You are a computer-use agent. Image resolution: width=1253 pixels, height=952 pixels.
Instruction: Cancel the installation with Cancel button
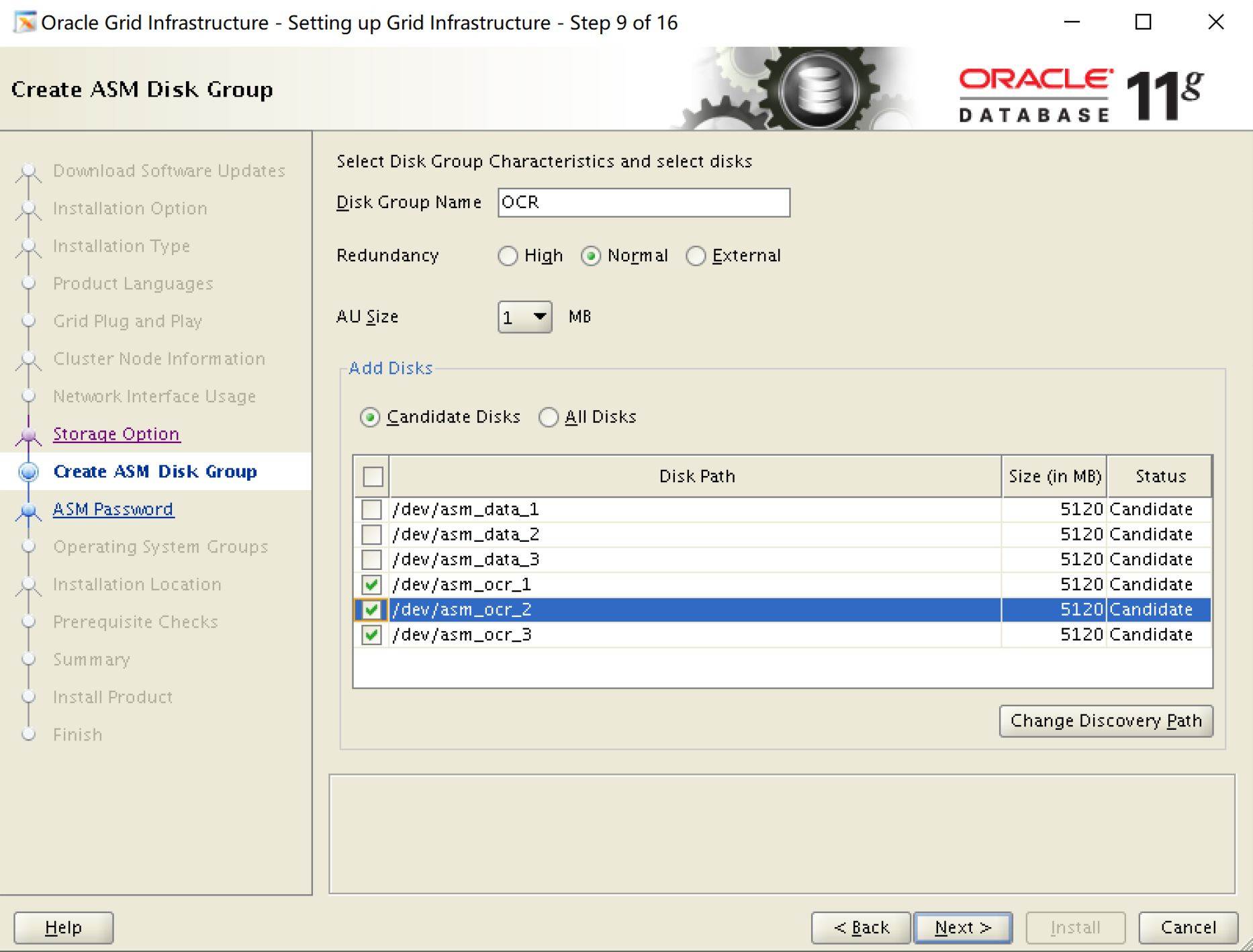coord(1188,927)
